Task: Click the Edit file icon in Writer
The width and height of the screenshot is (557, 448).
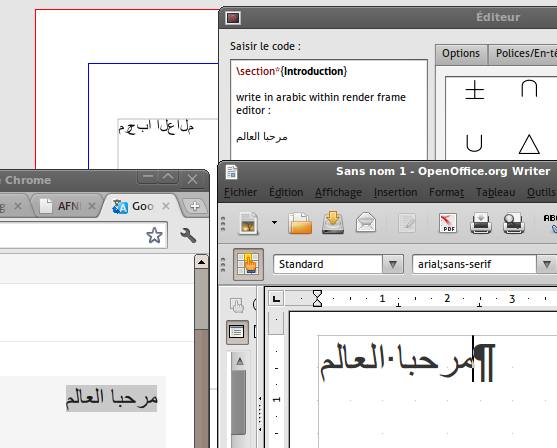Action: pos(407,223)
